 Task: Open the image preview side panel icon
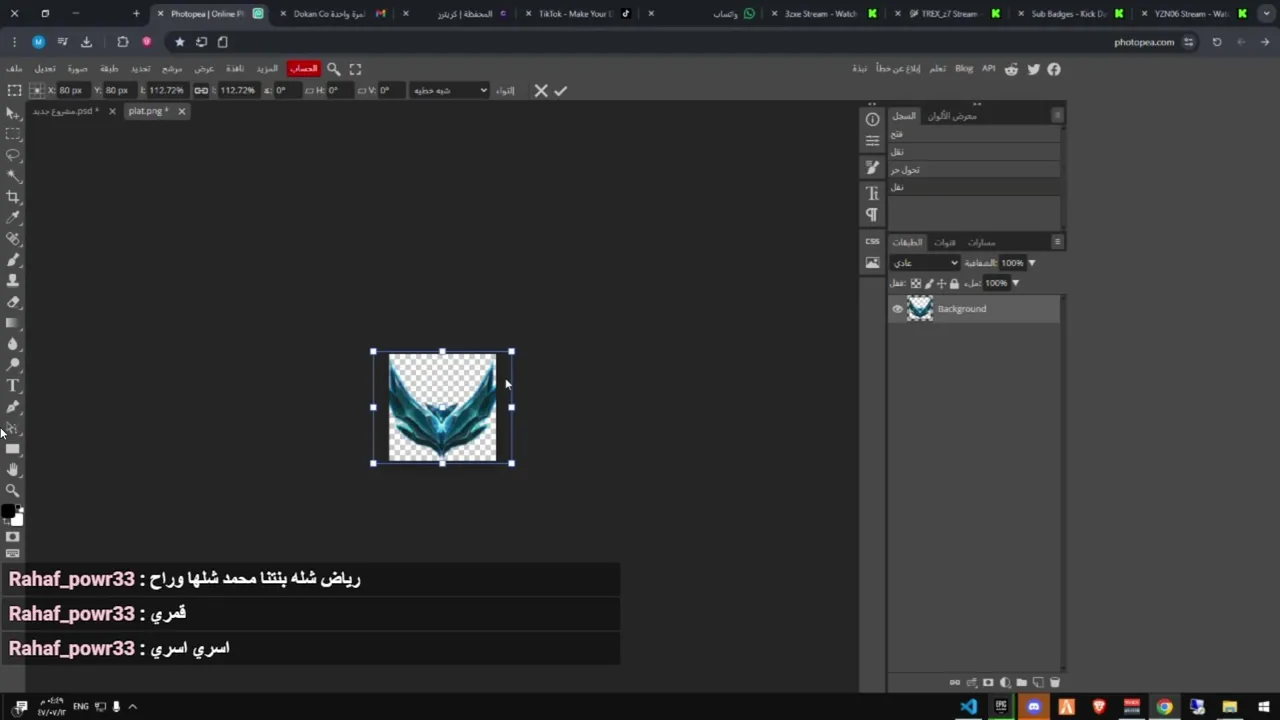[872, 263]
